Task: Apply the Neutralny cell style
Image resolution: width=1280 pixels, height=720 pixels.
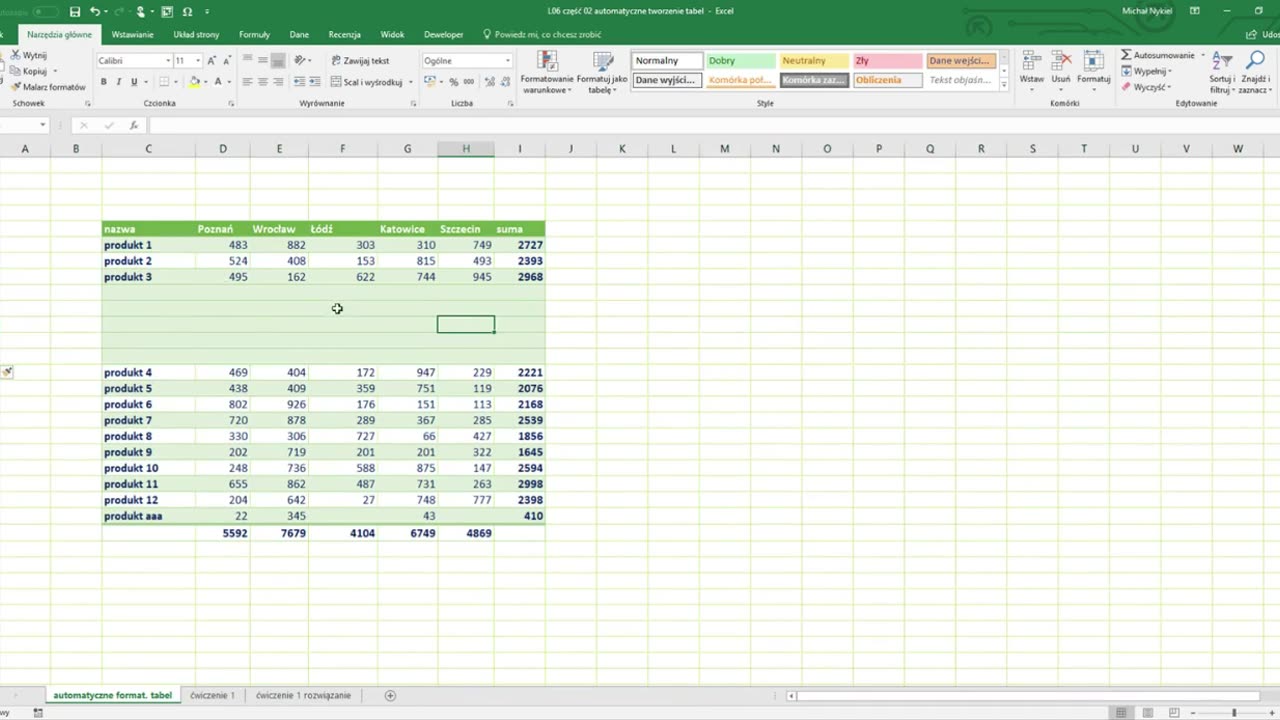Action: click(814, 61)
